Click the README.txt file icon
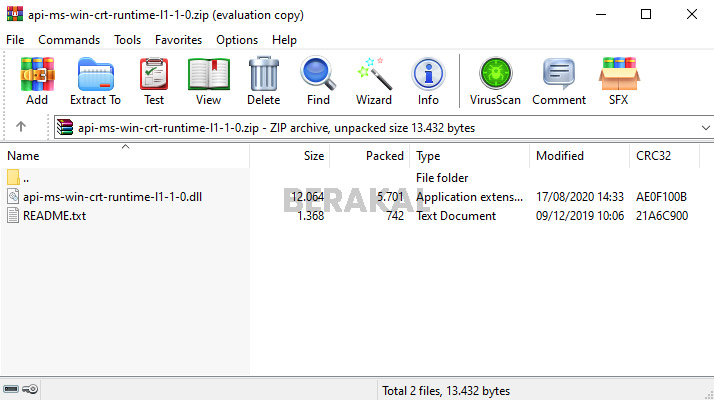The width and height of the screenshot is (714, 400). click(13, 215)
